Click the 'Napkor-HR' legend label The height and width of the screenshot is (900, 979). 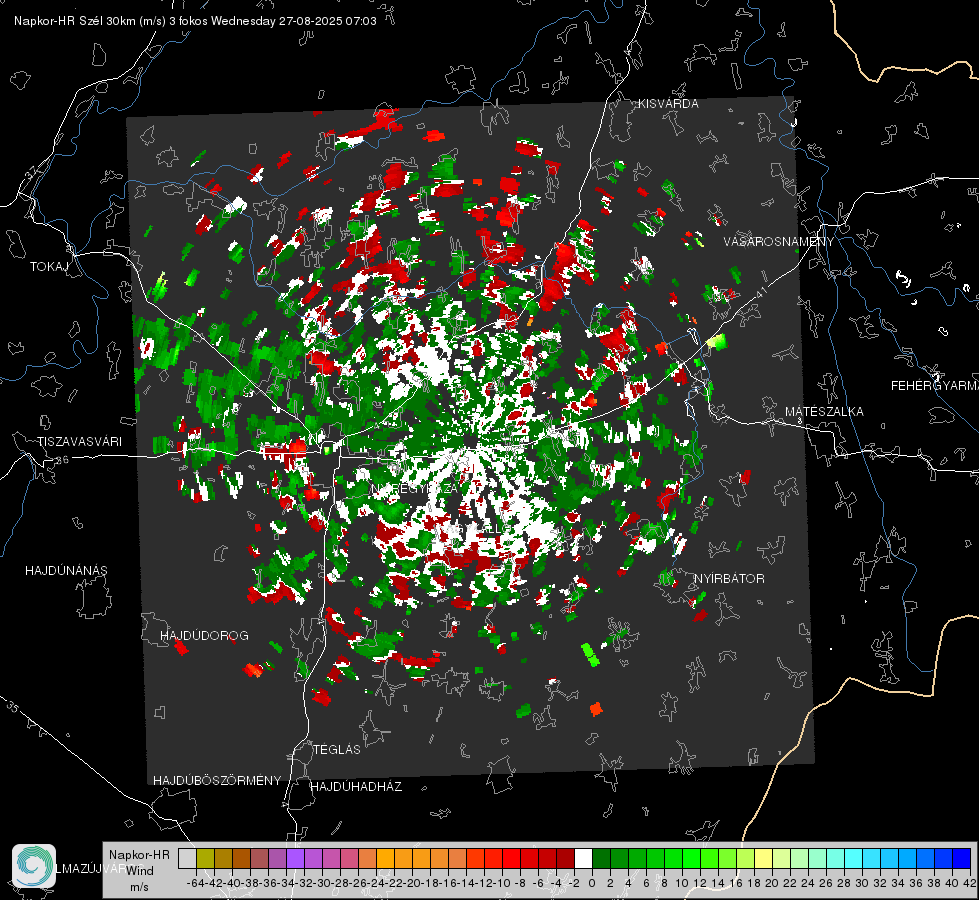tap(139, 854)
